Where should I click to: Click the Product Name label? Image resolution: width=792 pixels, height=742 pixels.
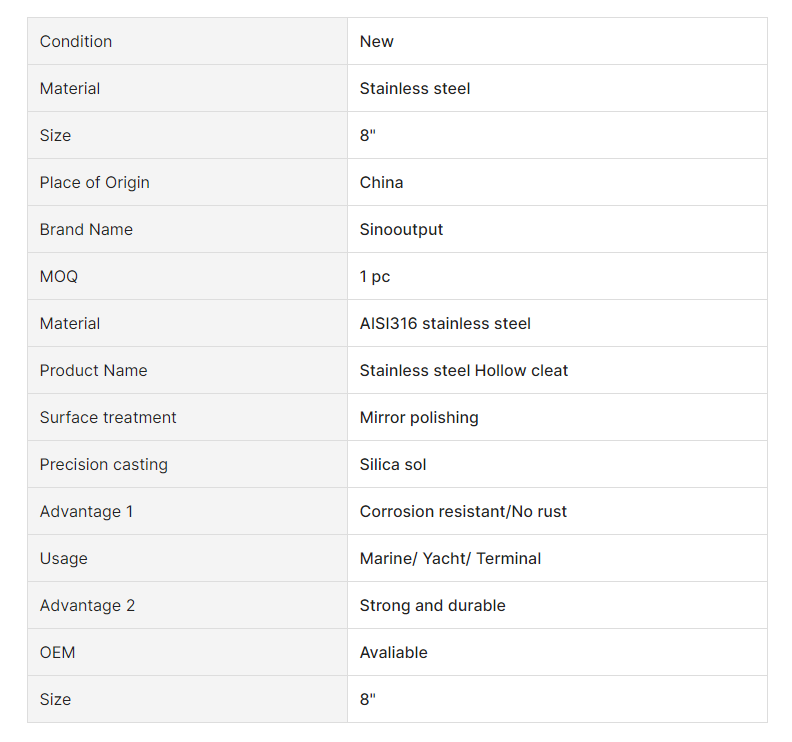pos(94,370)
